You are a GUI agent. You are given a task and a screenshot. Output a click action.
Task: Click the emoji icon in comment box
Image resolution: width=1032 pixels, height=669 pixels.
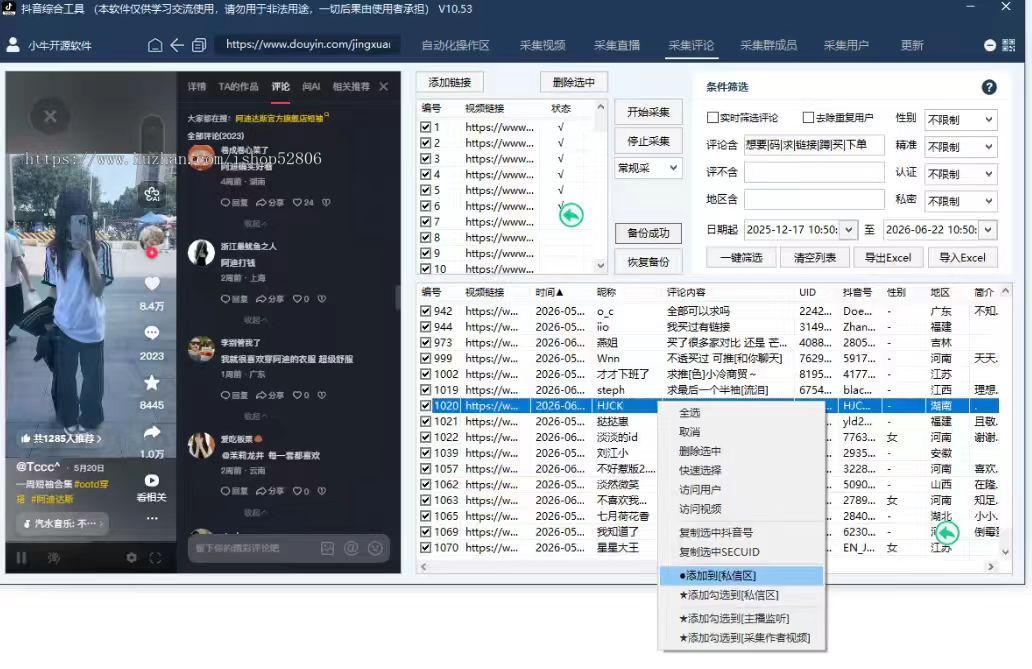[x=375, y=548]
